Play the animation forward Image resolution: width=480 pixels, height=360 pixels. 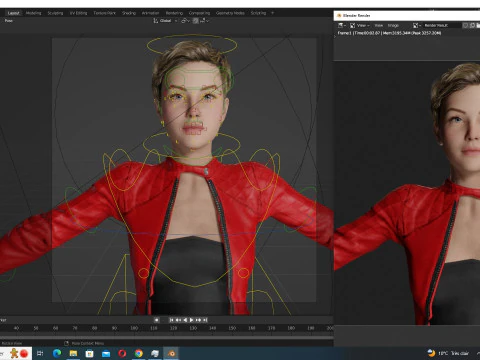(192, 320)
